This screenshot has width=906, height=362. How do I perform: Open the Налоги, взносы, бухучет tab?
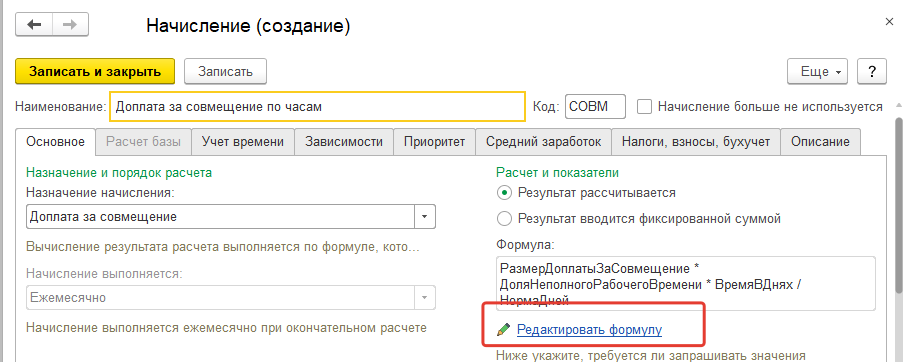[696, 142]
